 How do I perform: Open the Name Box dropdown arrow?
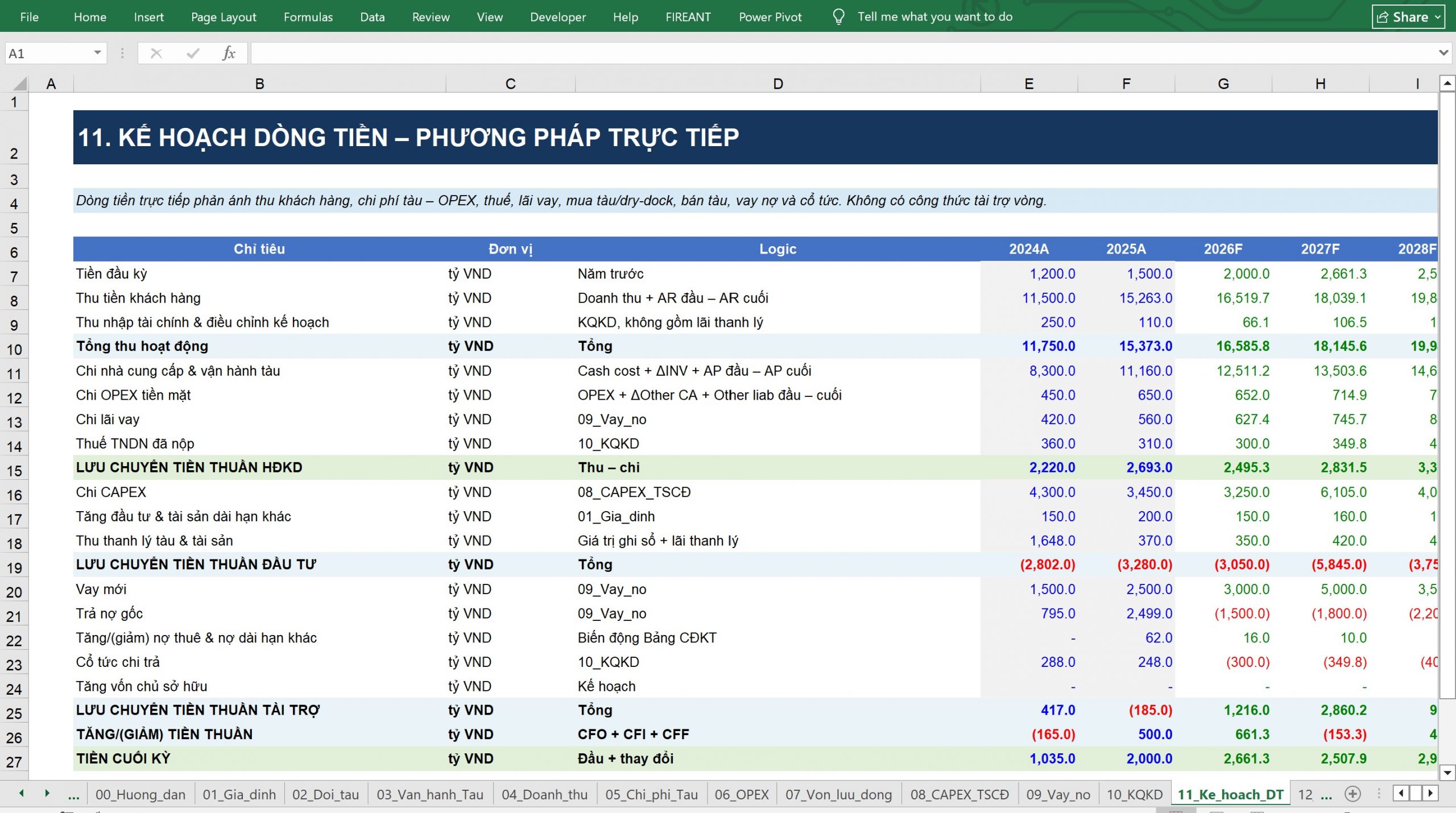click(x=97, y=53)
